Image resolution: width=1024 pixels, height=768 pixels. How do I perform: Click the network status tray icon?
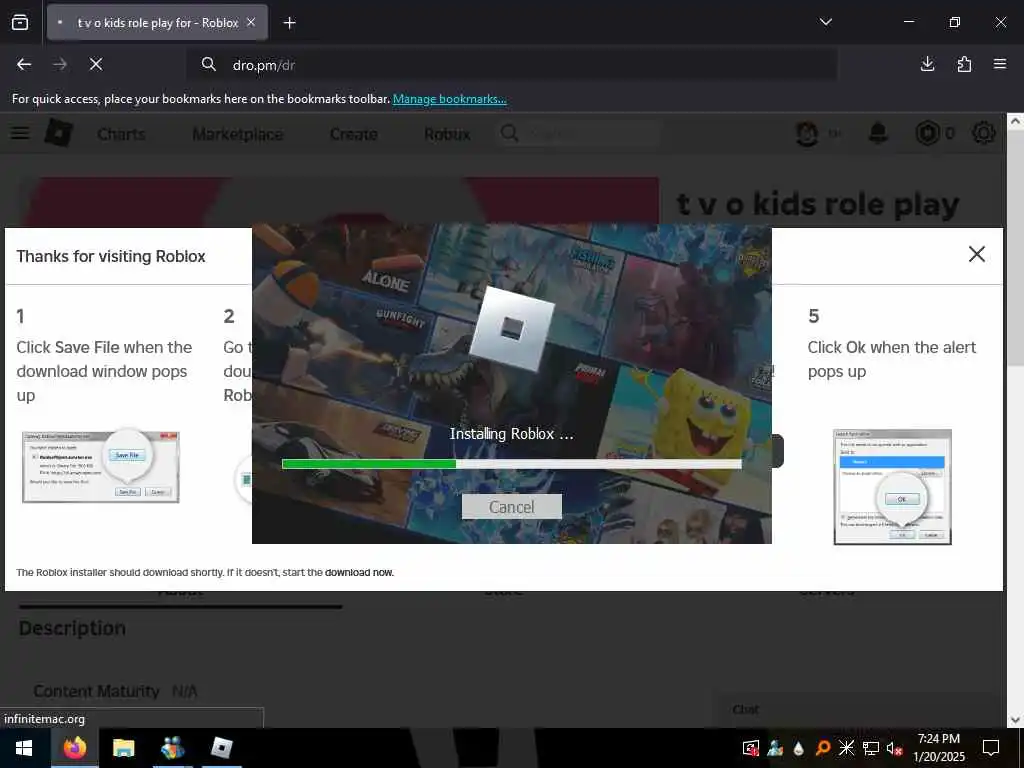click(x=871, y=748)
